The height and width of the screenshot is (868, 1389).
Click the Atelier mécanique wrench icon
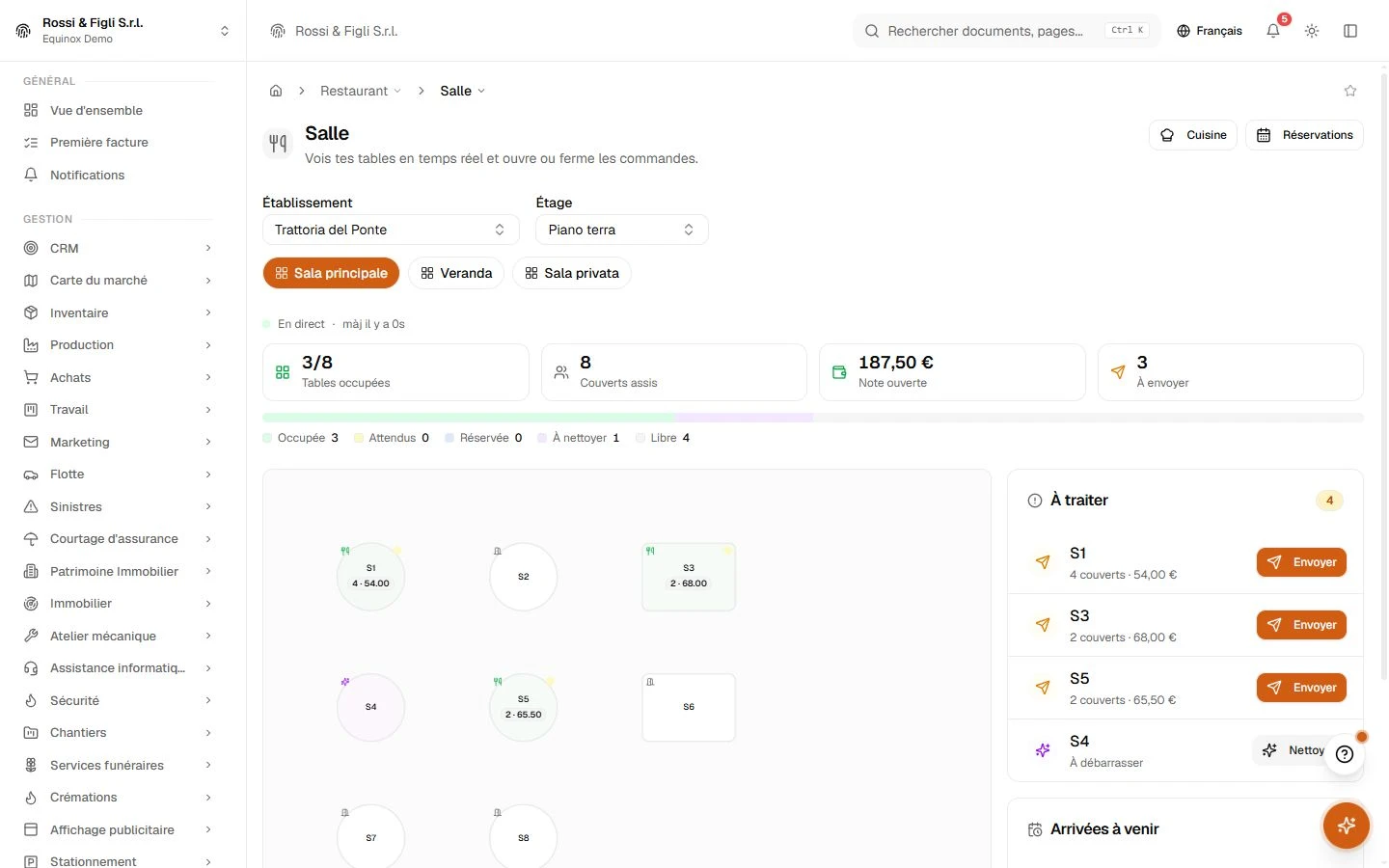[31, 636]
